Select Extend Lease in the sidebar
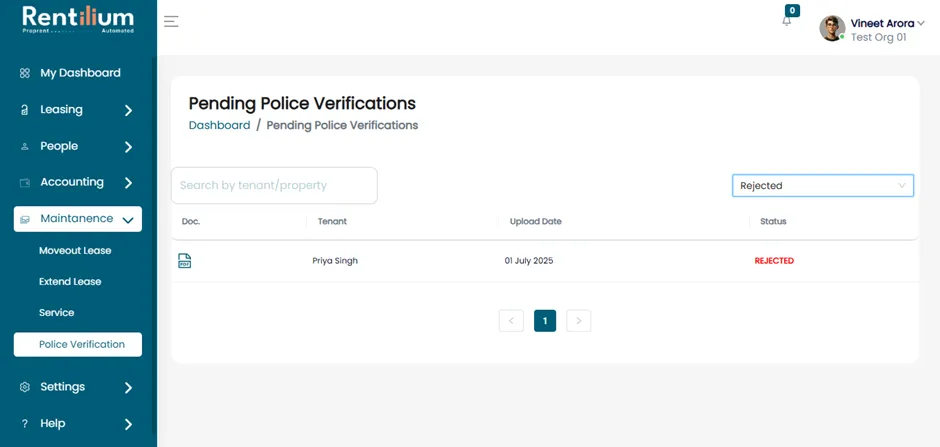Image resolution: width=940 pixels, height=447 pixels. tap(70, 282)
